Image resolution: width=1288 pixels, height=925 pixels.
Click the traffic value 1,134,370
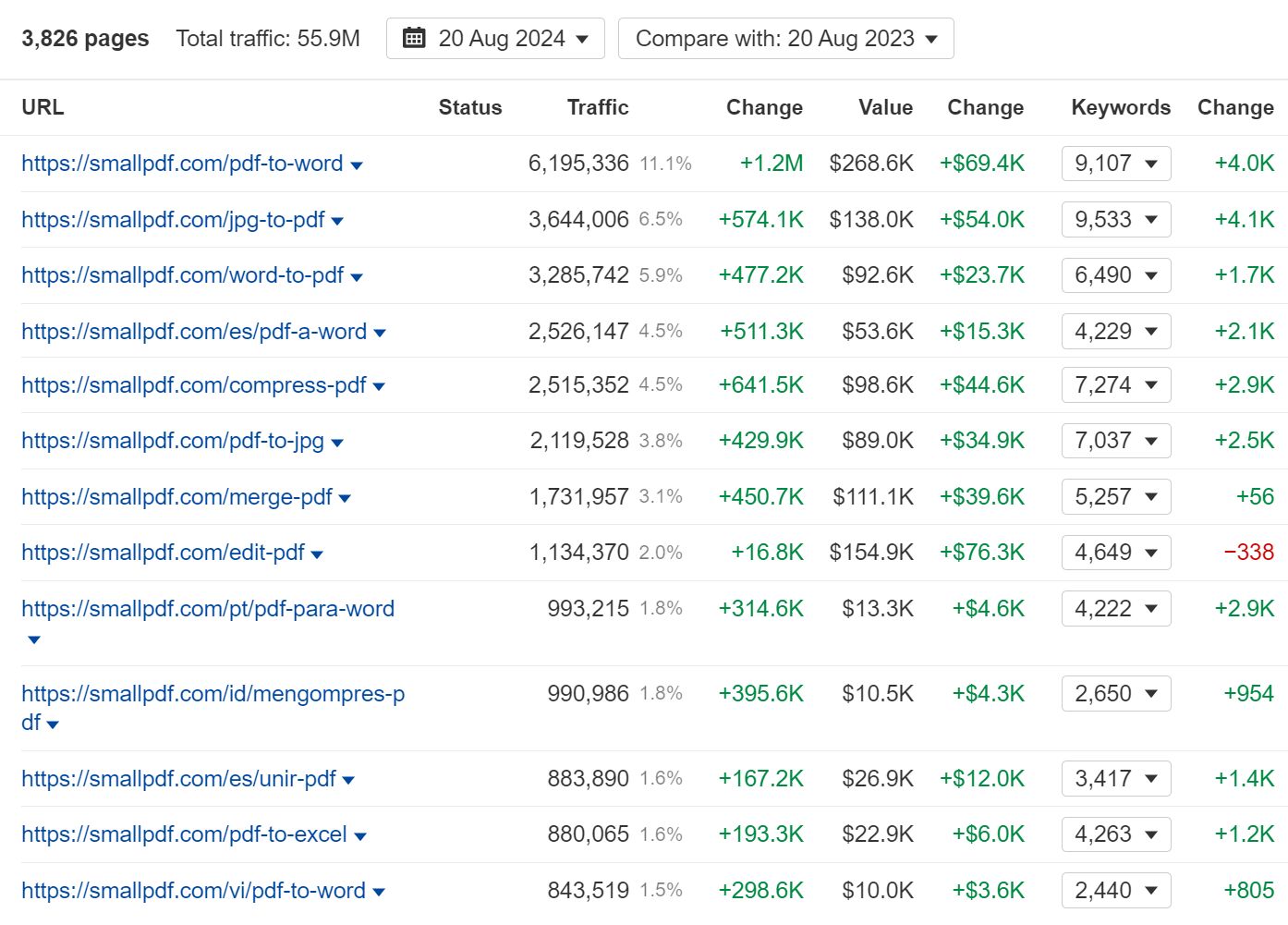tap(579, 553)
